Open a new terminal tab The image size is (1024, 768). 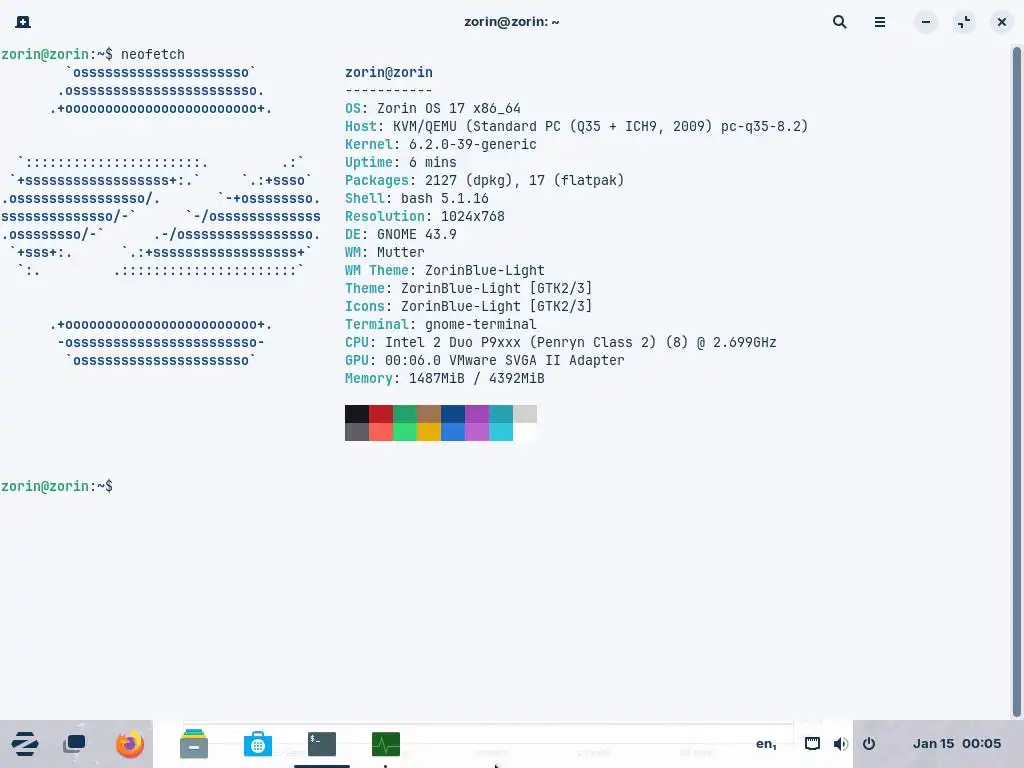click(23, 22)
